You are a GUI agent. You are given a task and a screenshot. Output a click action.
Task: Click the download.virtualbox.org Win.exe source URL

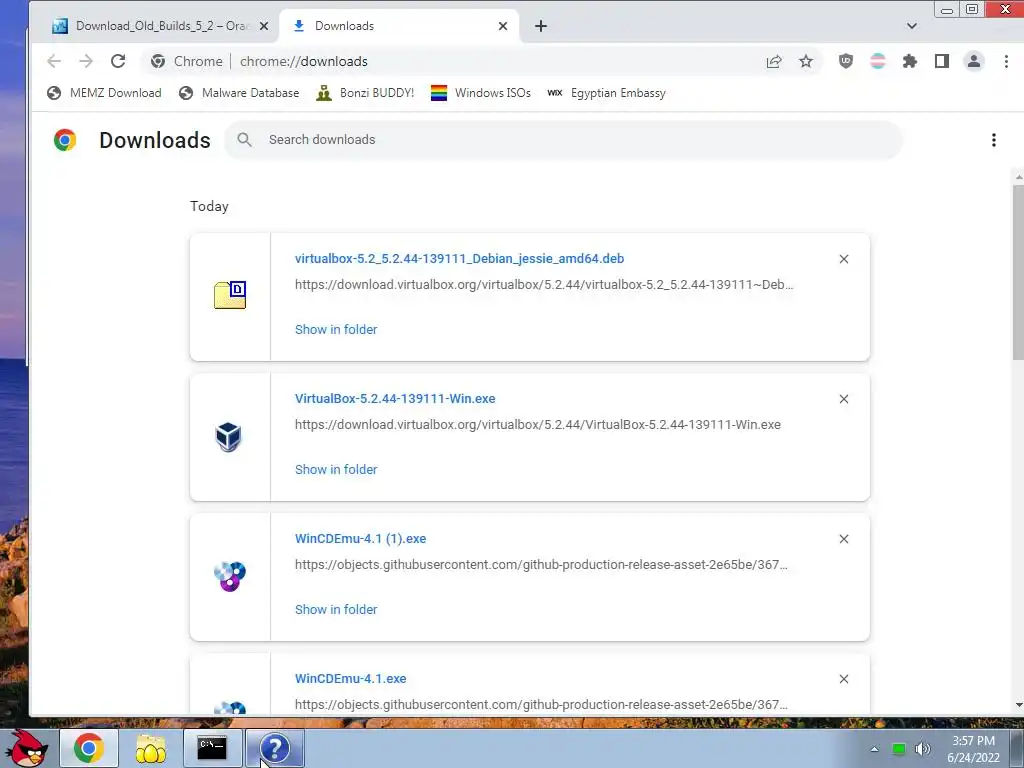click(537, 424)
